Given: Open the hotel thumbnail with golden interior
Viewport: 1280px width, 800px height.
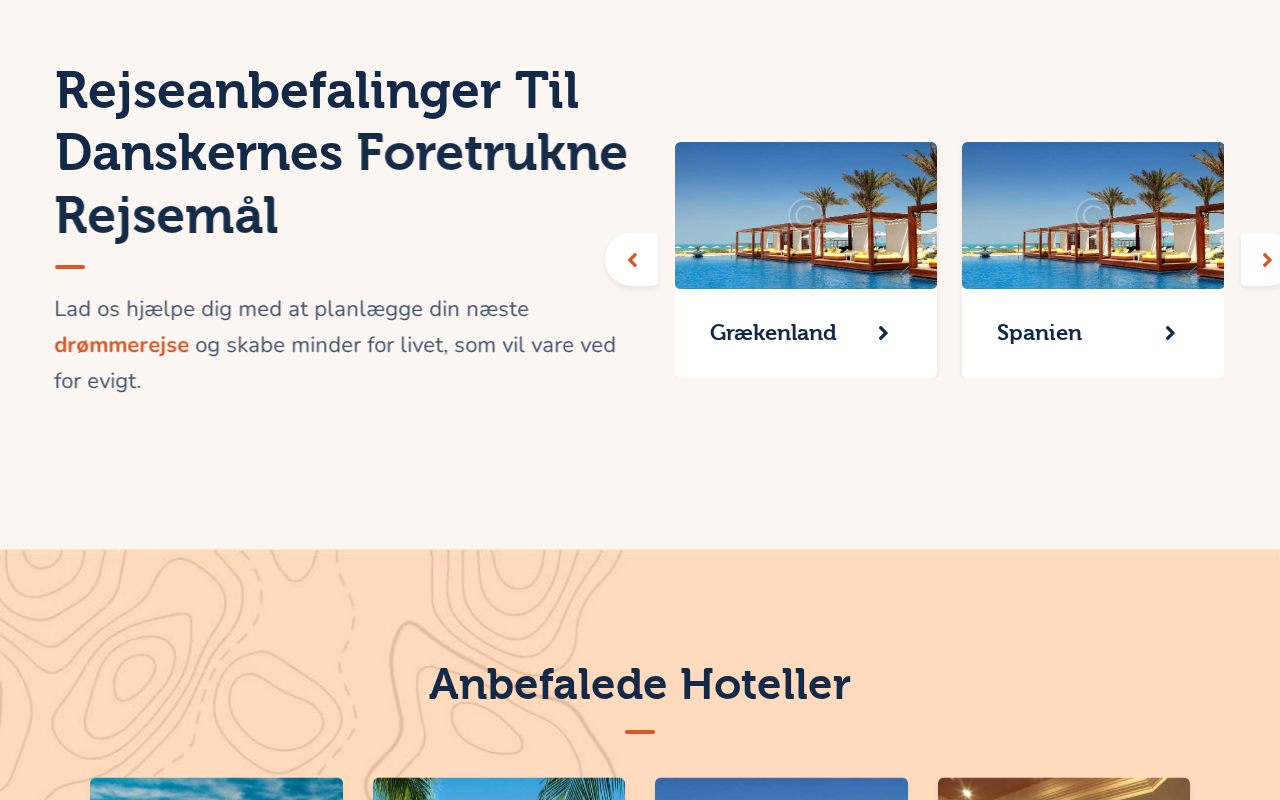Looking at the screenshot, I should 1064,789.
